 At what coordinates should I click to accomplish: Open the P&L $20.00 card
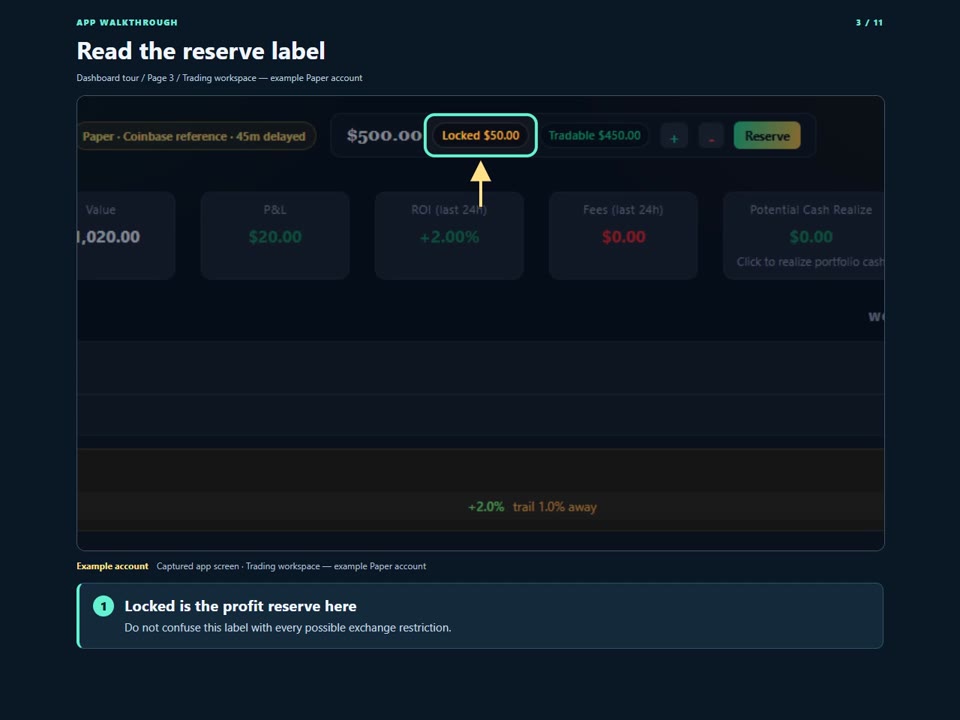click(275, 236)
